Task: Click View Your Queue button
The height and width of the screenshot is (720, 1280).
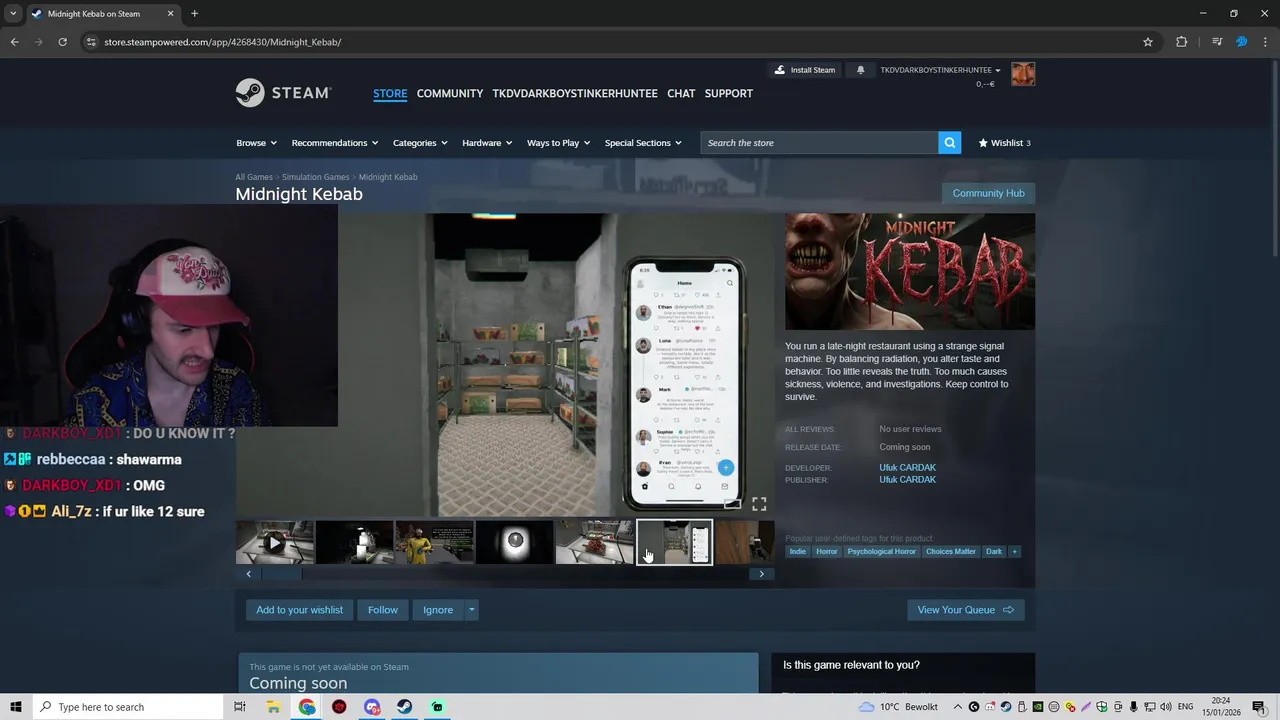Action: tap(965, 610)
